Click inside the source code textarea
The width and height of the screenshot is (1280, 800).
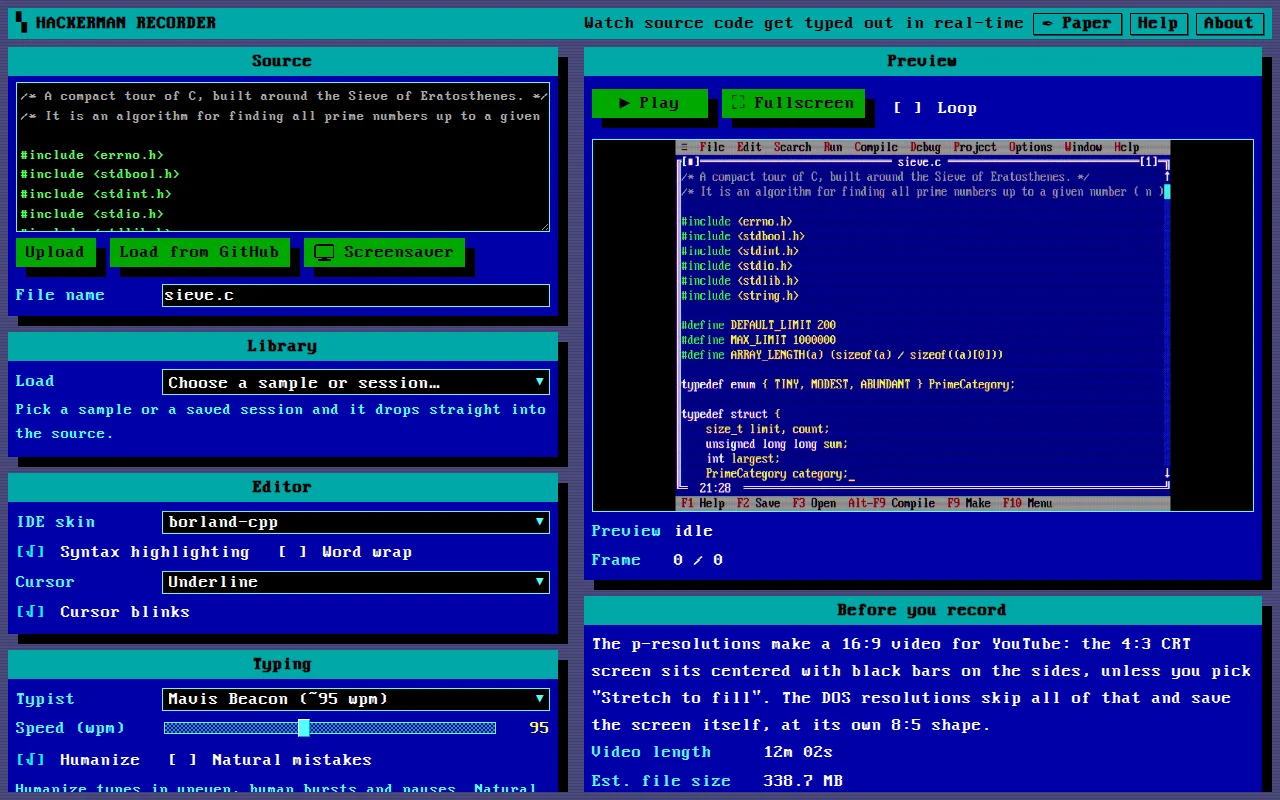(x=283, y=157)
